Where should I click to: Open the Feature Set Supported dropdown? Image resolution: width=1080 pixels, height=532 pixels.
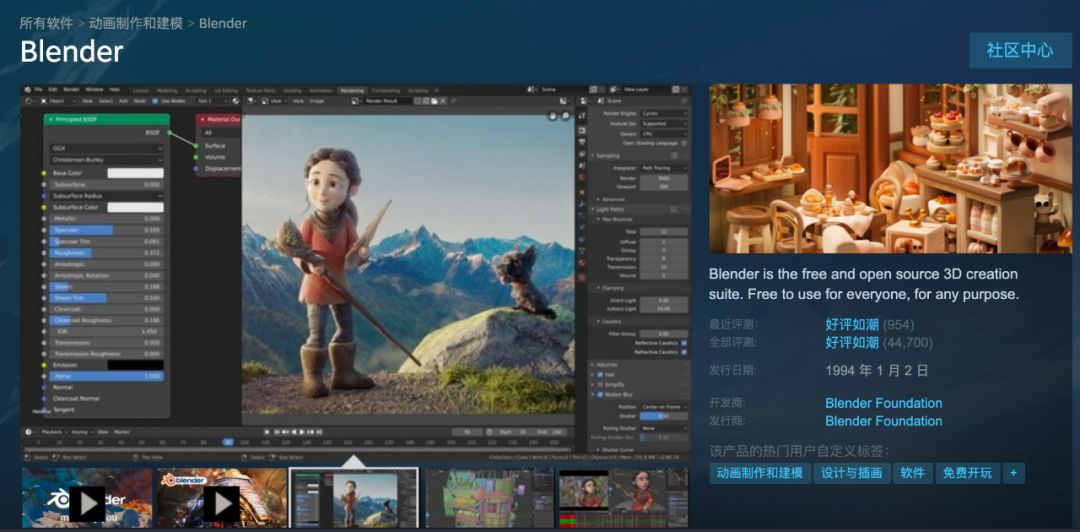664,123
